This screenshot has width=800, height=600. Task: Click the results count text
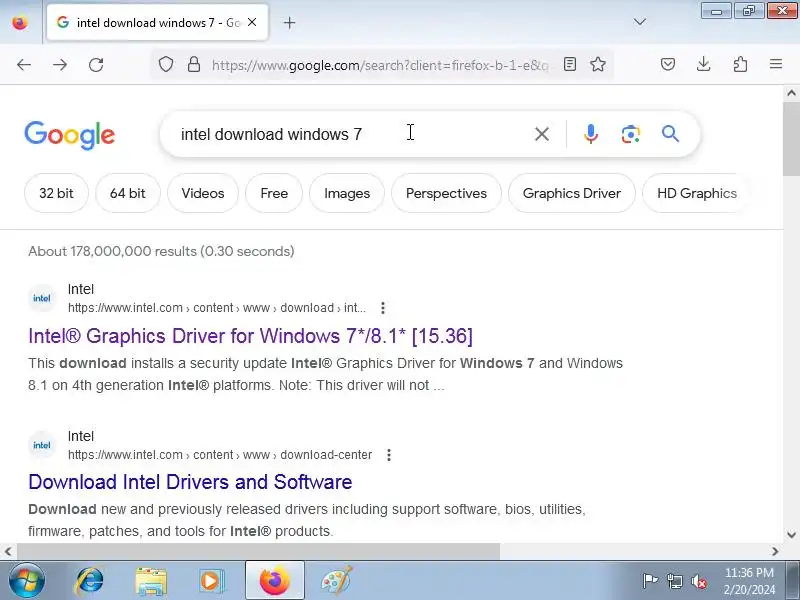(161, 251)
